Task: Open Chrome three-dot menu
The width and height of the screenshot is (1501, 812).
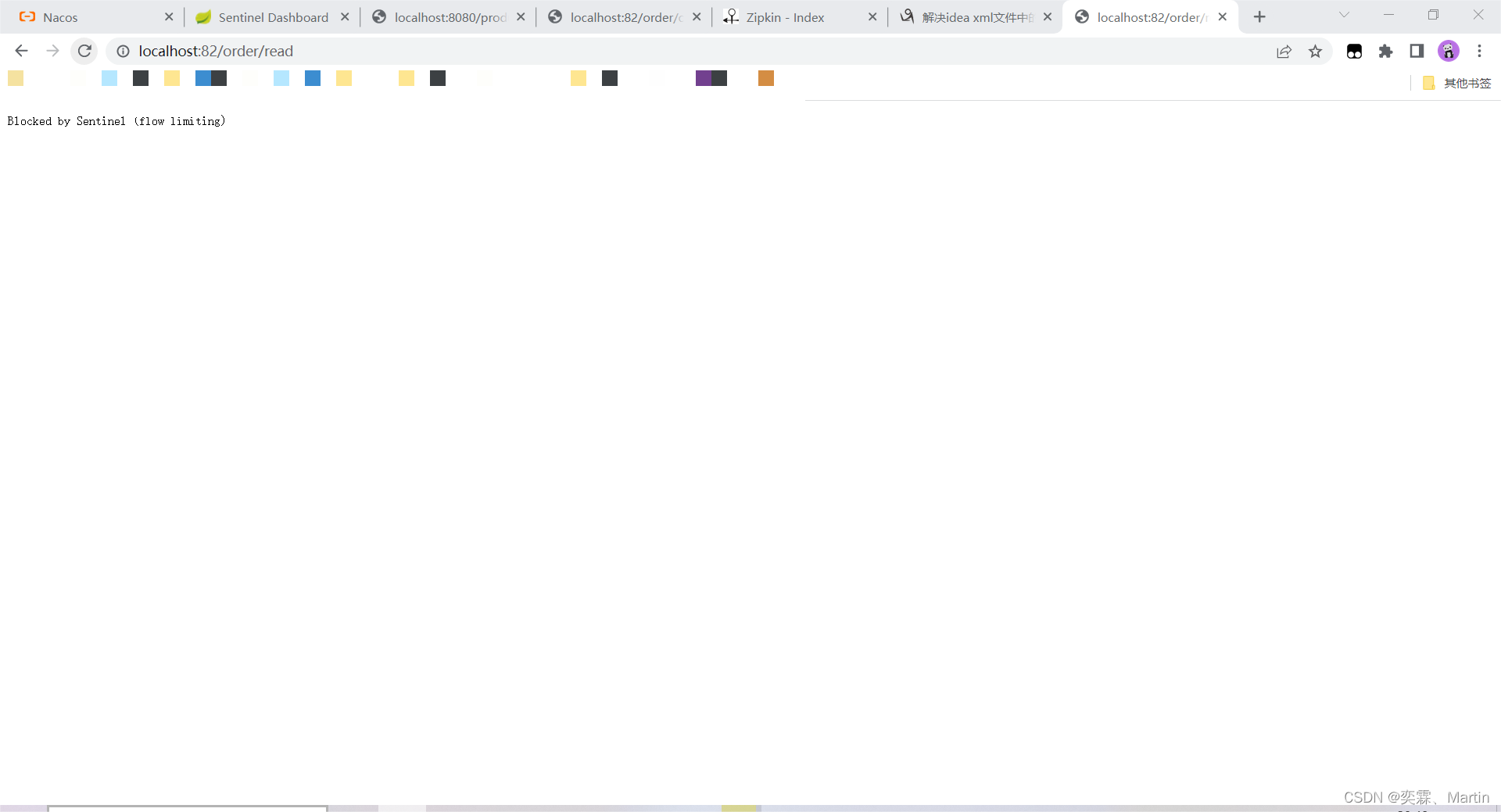Action: (1479, 52)
